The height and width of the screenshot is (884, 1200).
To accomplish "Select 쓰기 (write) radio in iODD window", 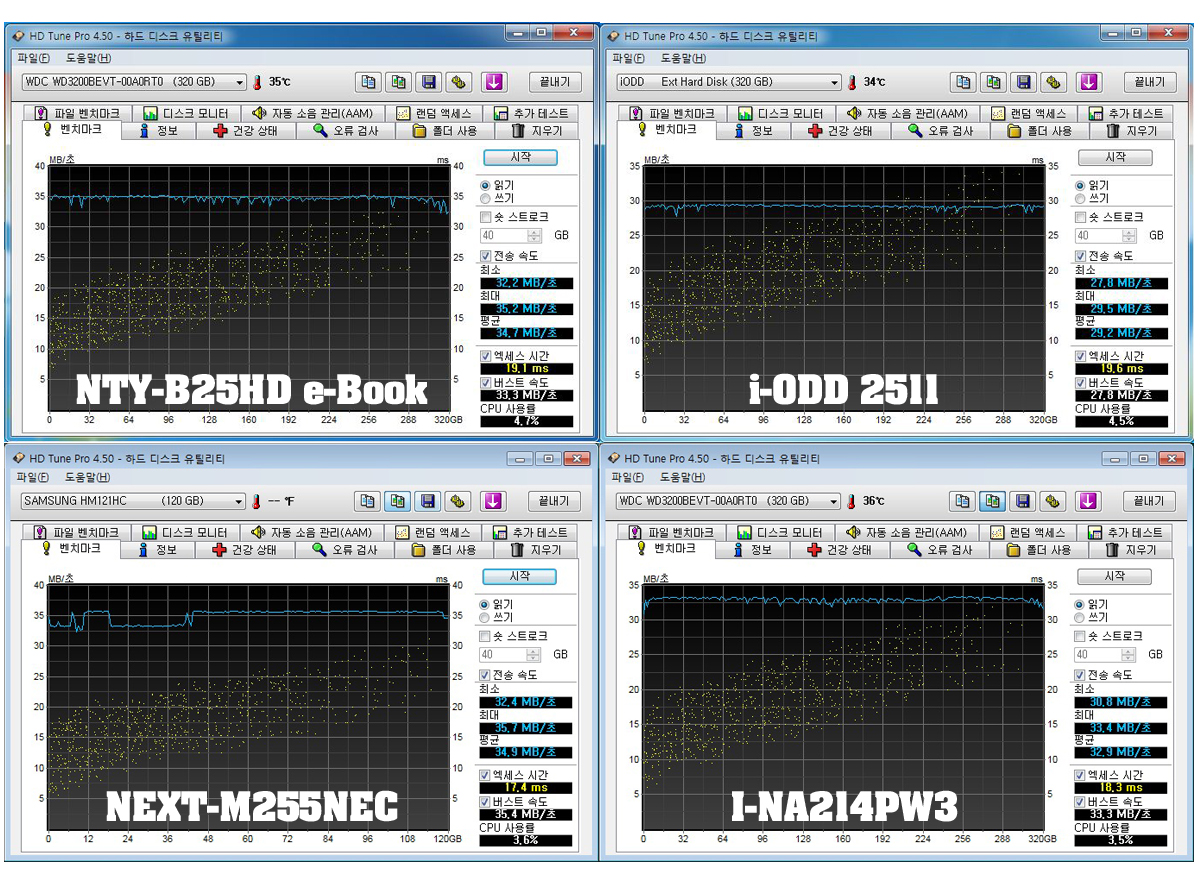I will (1080, 198).
